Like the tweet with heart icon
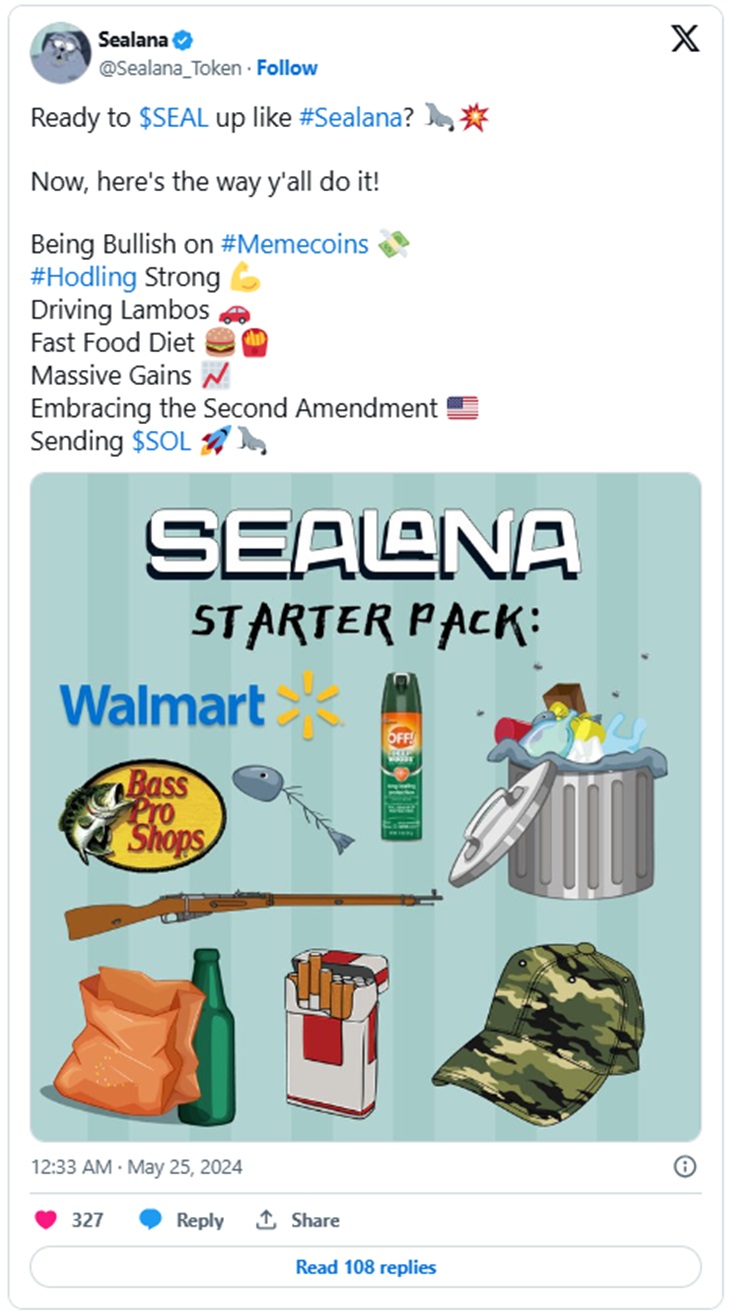 [46, 1220]
